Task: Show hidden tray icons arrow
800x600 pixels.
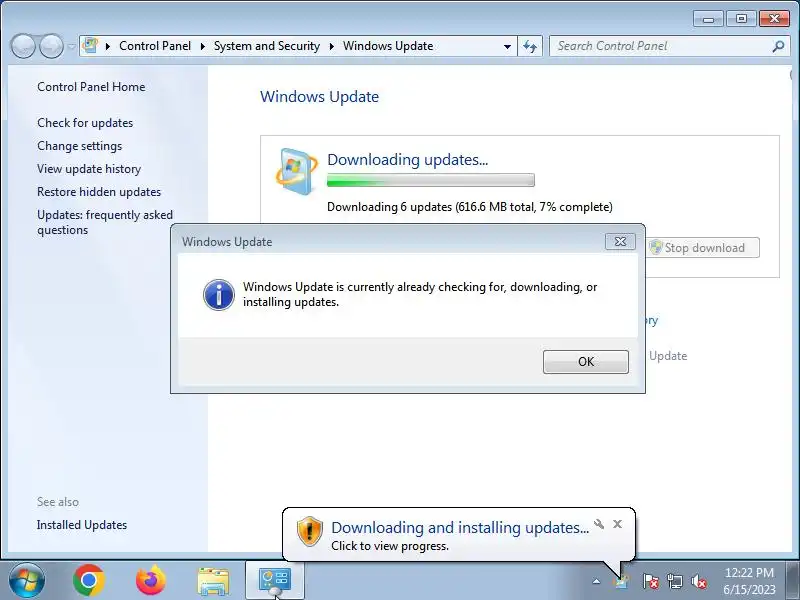Action: [596, 581]
